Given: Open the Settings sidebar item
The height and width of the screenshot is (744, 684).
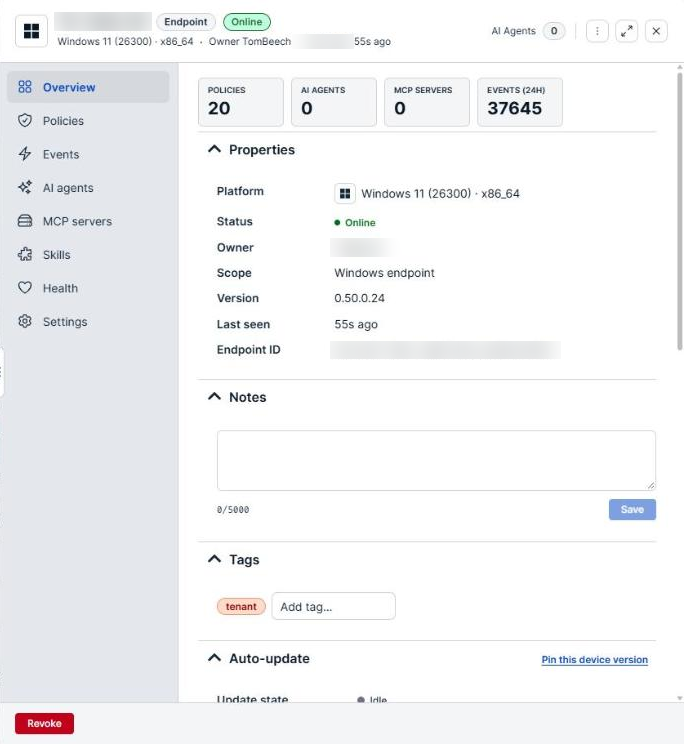Looking at the screenshot, I should 88,322.
